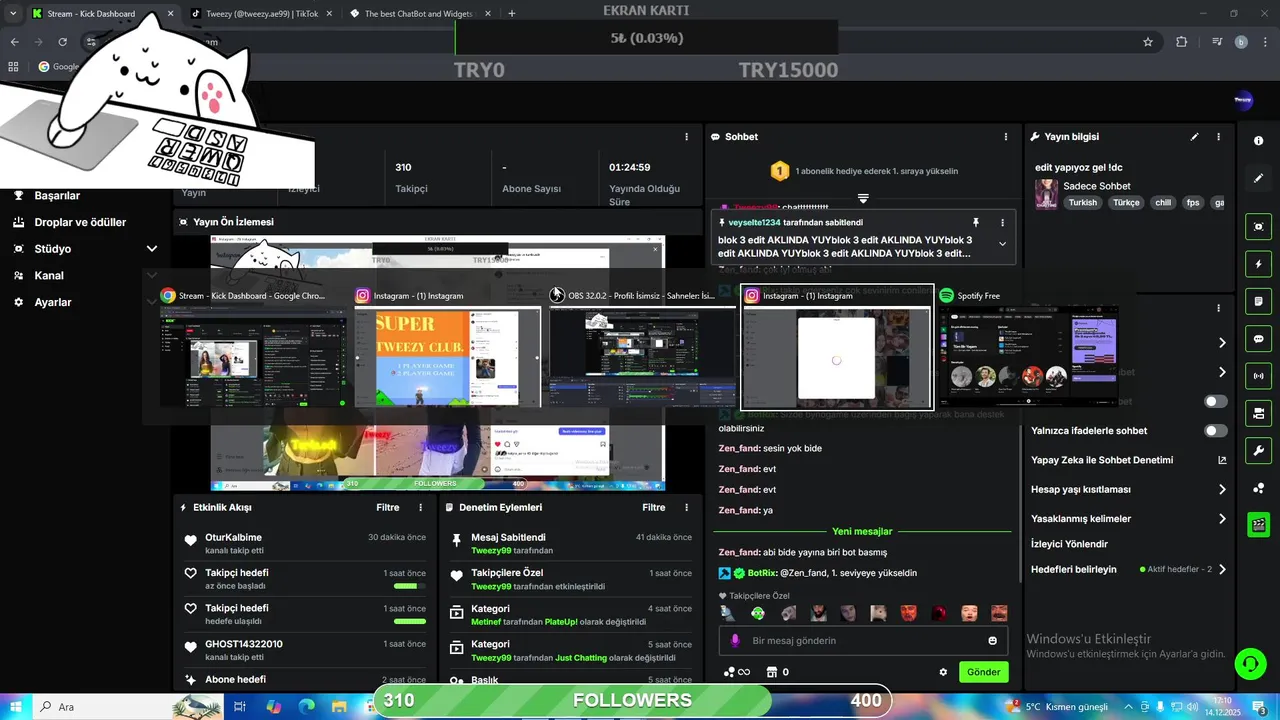The height and width of the screenshot is (720, 1280).
Task: Open new browser tab
Action: coord(512,14)
